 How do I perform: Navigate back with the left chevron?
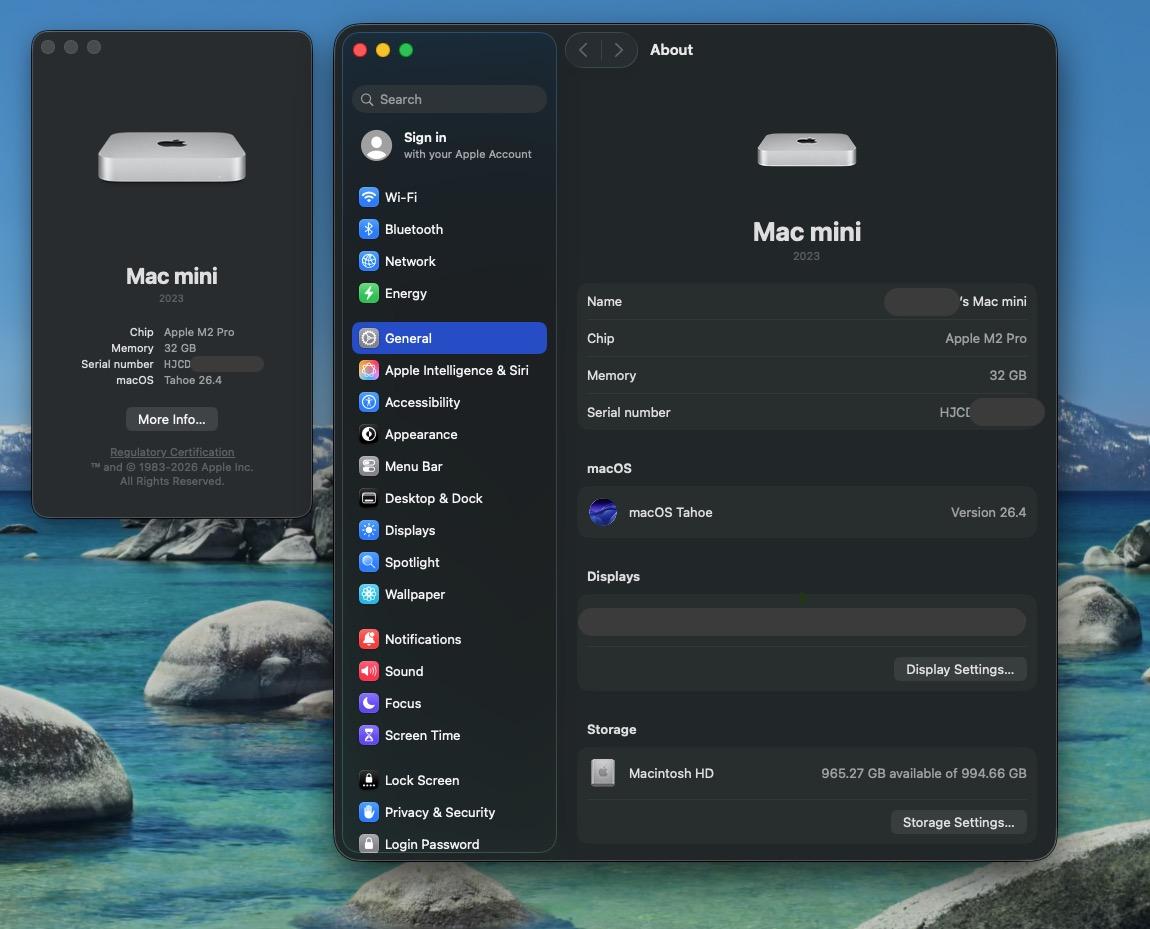[x=584, y=50]
